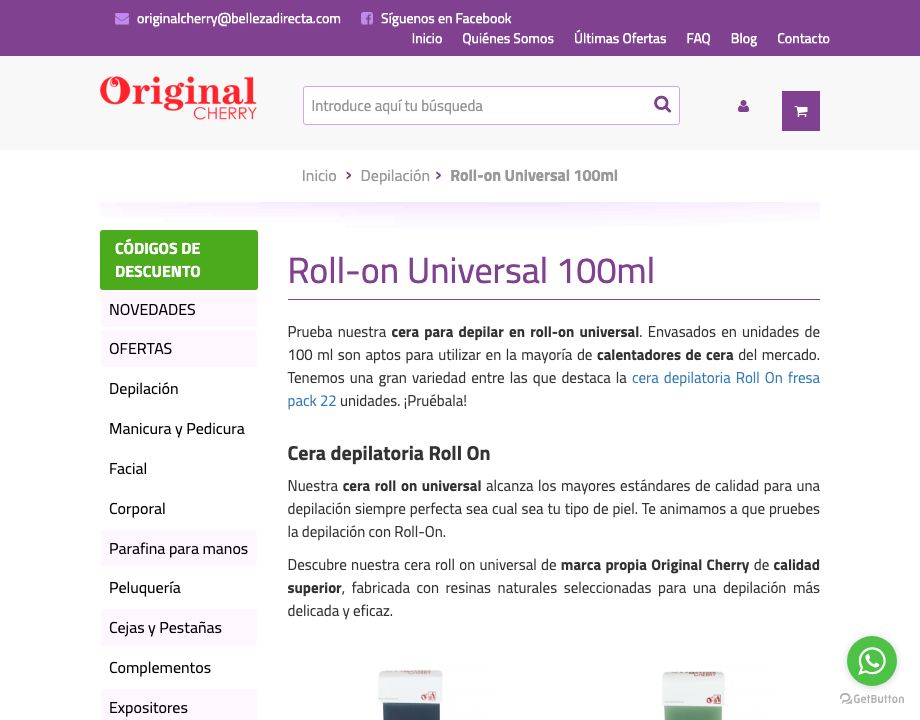Click the dark roll-on product thumbnail

point(411,695)
